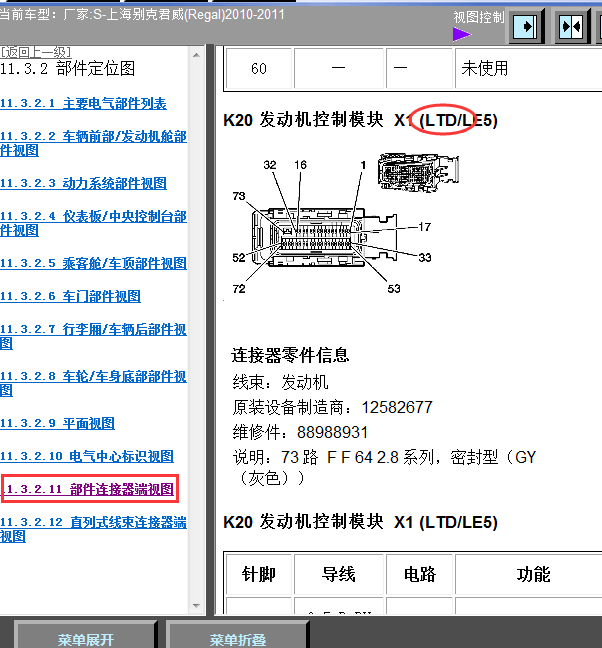Click the 当前车型 vehicle model title text

click(142, 15)
